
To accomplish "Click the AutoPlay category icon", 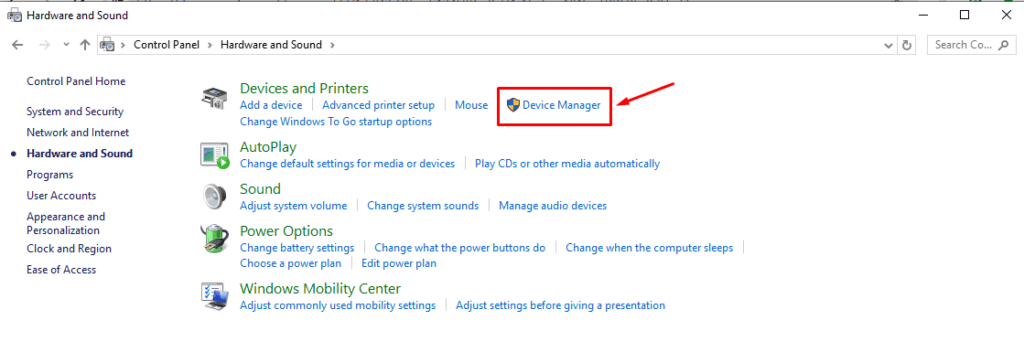I will 215,155.
